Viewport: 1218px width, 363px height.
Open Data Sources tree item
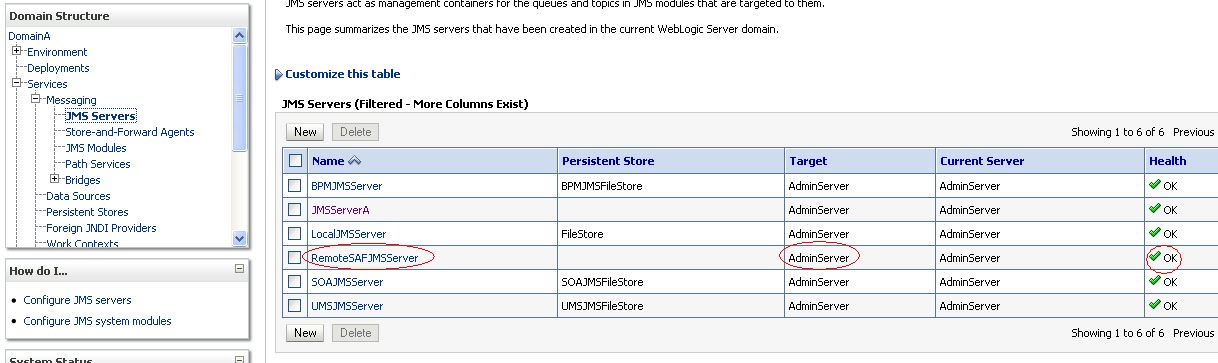click(78, 196)
